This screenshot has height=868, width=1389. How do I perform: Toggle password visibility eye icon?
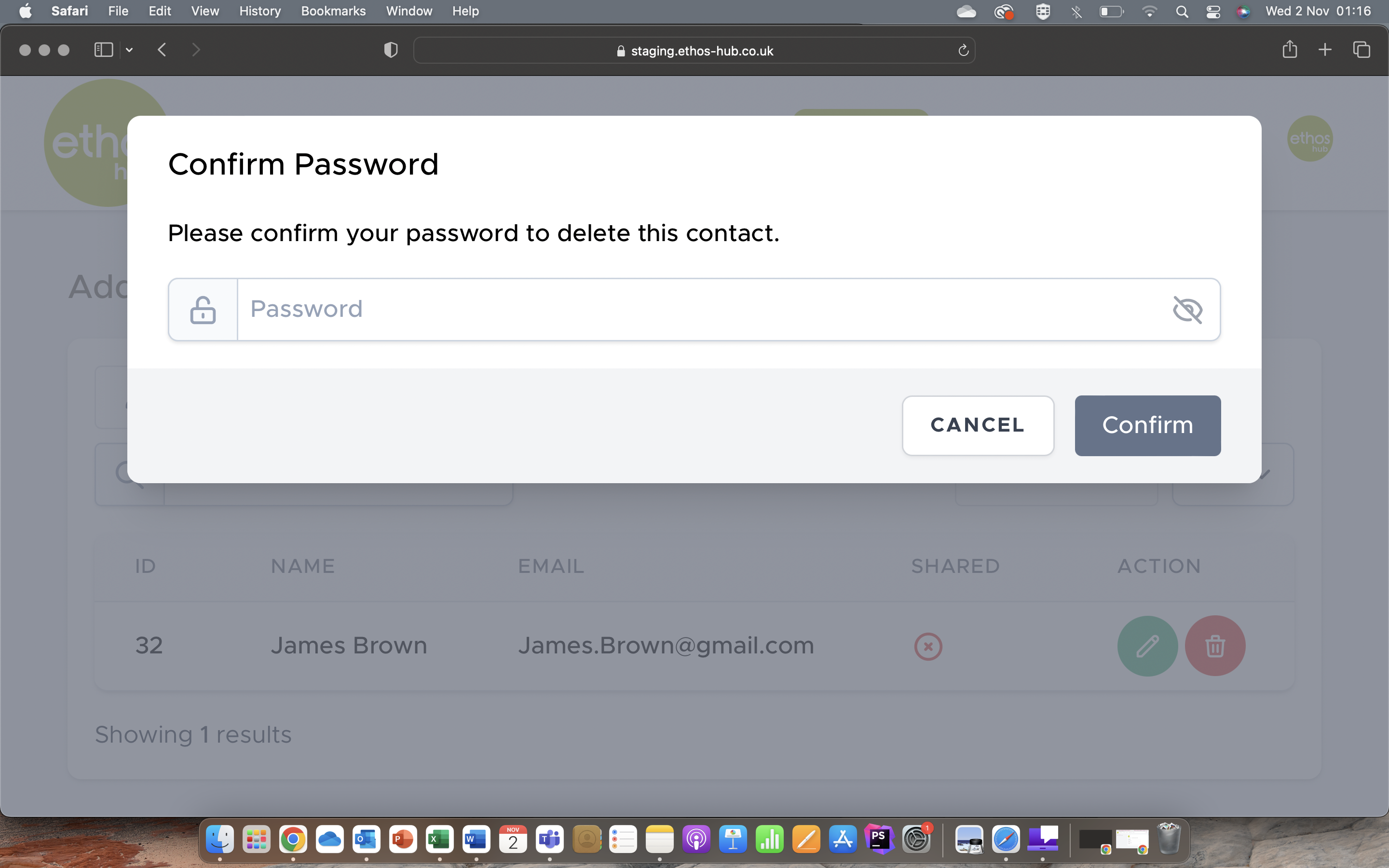(1187, 310)
